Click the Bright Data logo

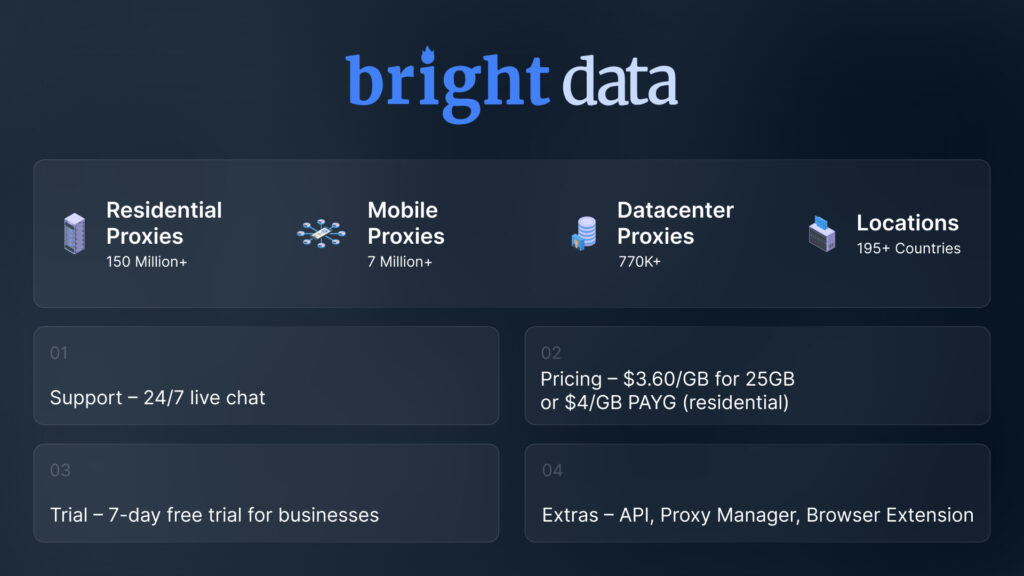coord(512,83)
